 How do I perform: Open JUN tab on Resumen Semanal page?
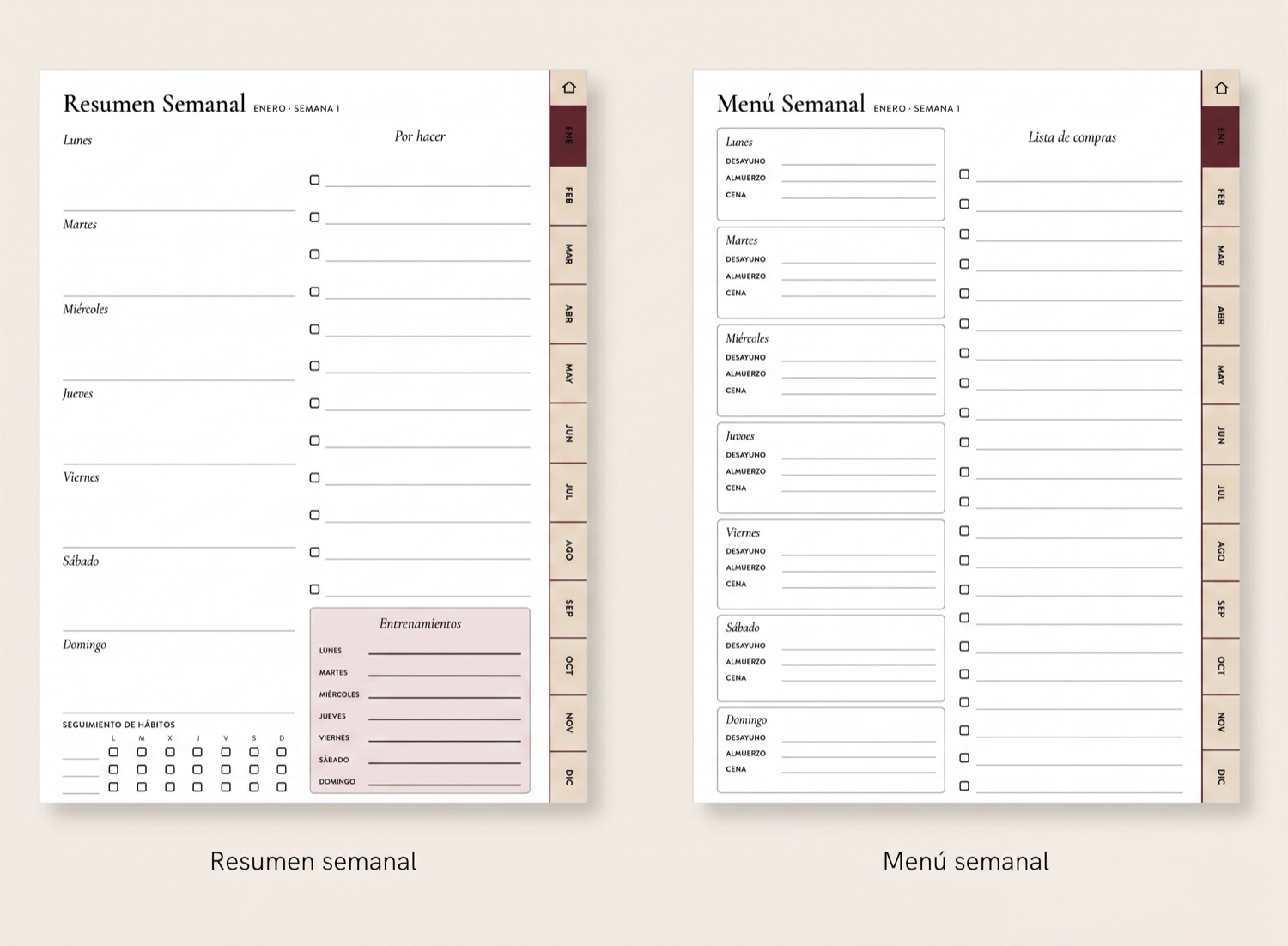click(x=568, y=434)
